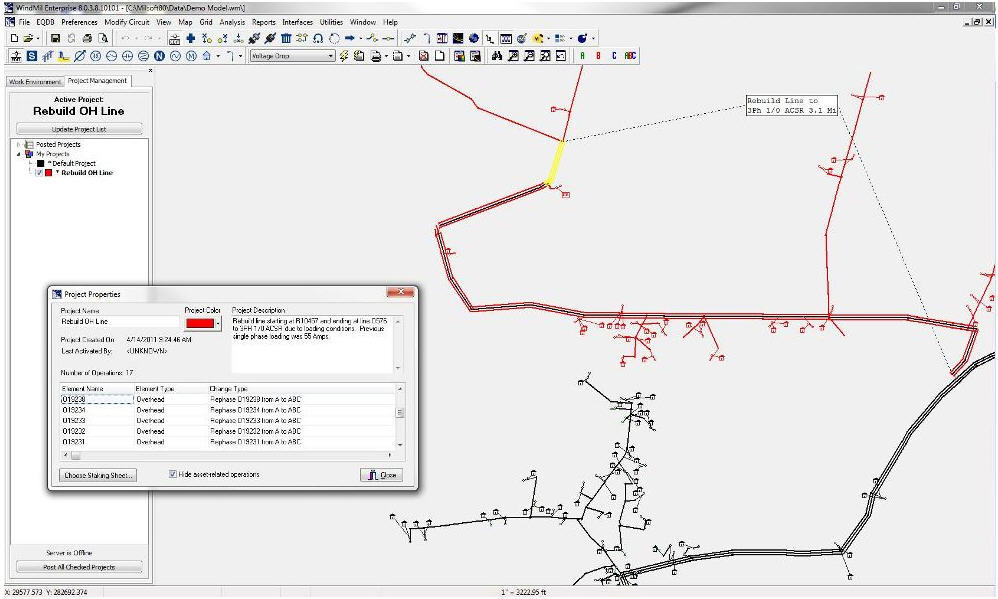The image size is (998, 599).
Task: Click the house Consumer element icon
Action: pyautogui.click(x=207, y=56)
